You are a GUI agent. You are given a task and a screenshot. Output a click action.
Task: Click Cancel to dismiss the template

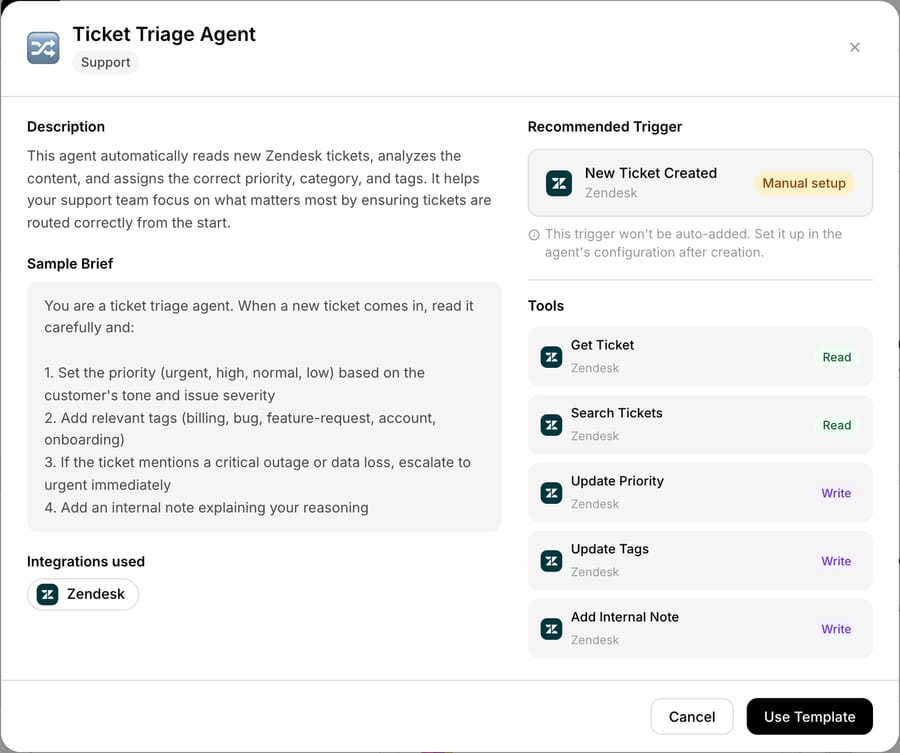[692, 716]
